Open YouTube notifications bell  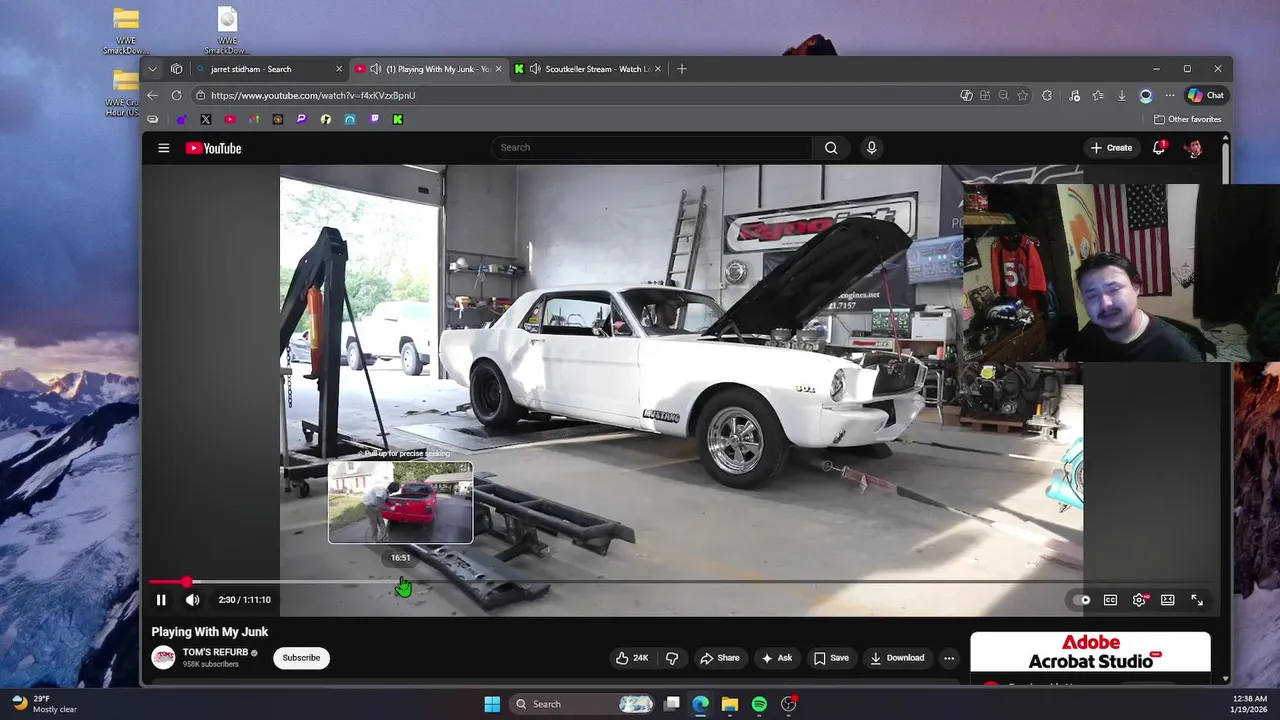pos(1159,148)
